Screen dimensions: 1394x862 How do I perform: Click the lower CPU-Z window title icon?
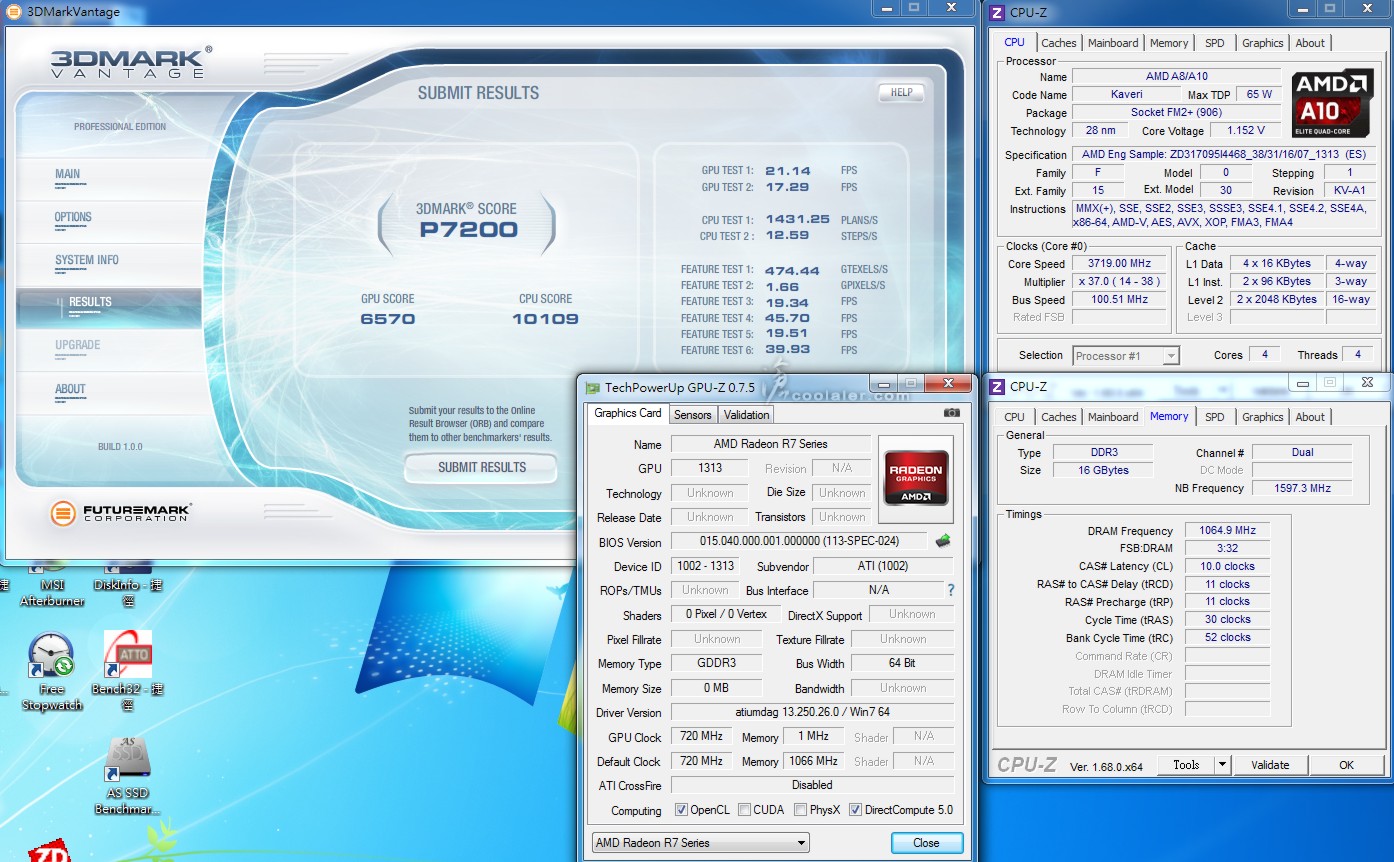tap(997, 386)
